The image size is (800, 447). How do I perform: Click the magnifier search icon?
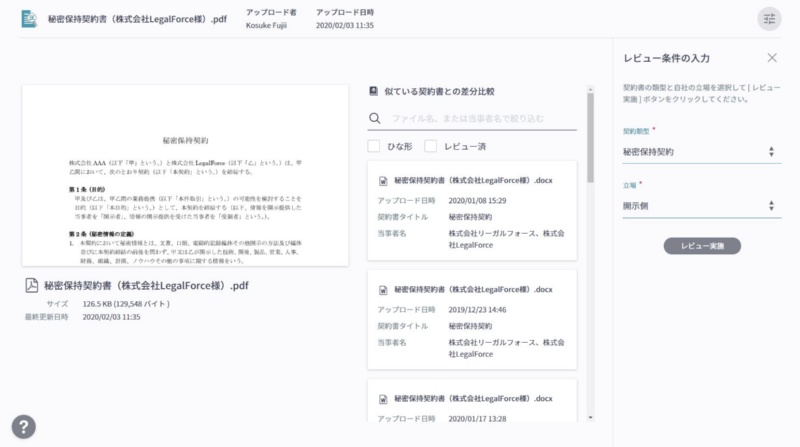(374, 118)
